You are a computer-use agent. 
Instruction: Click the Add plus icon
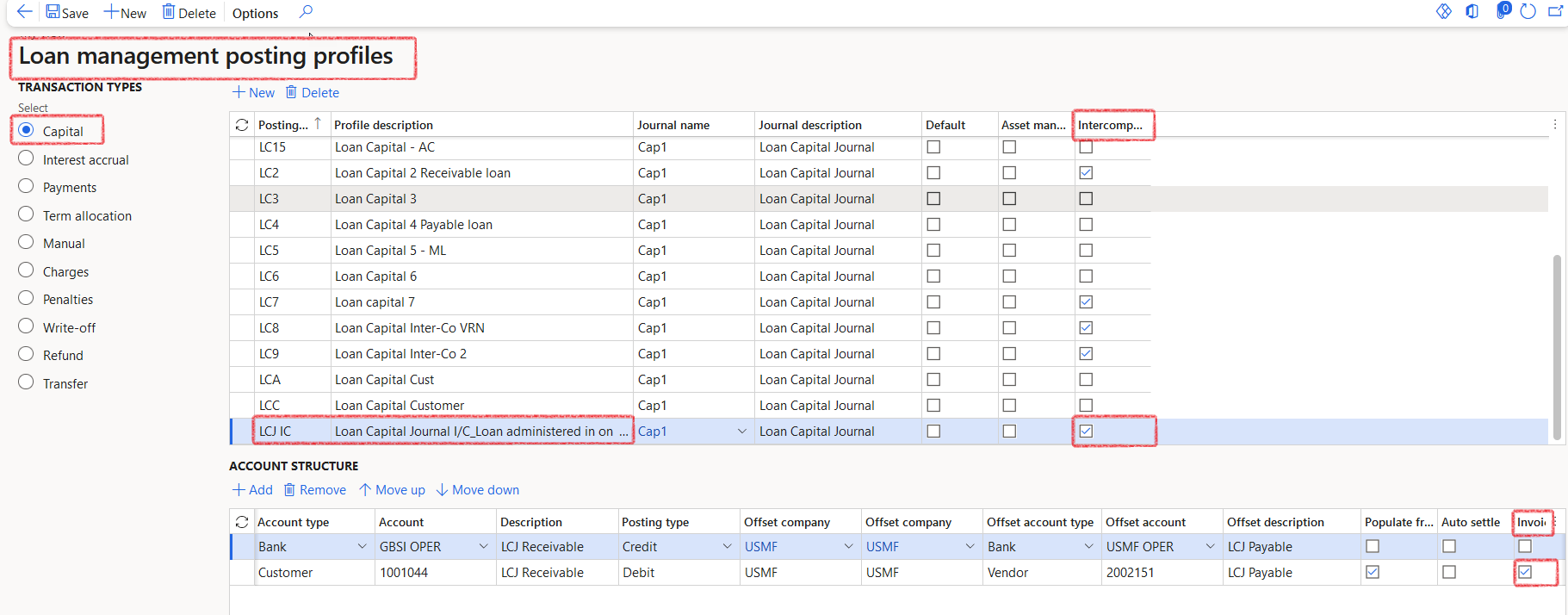[x=239, y=489]
